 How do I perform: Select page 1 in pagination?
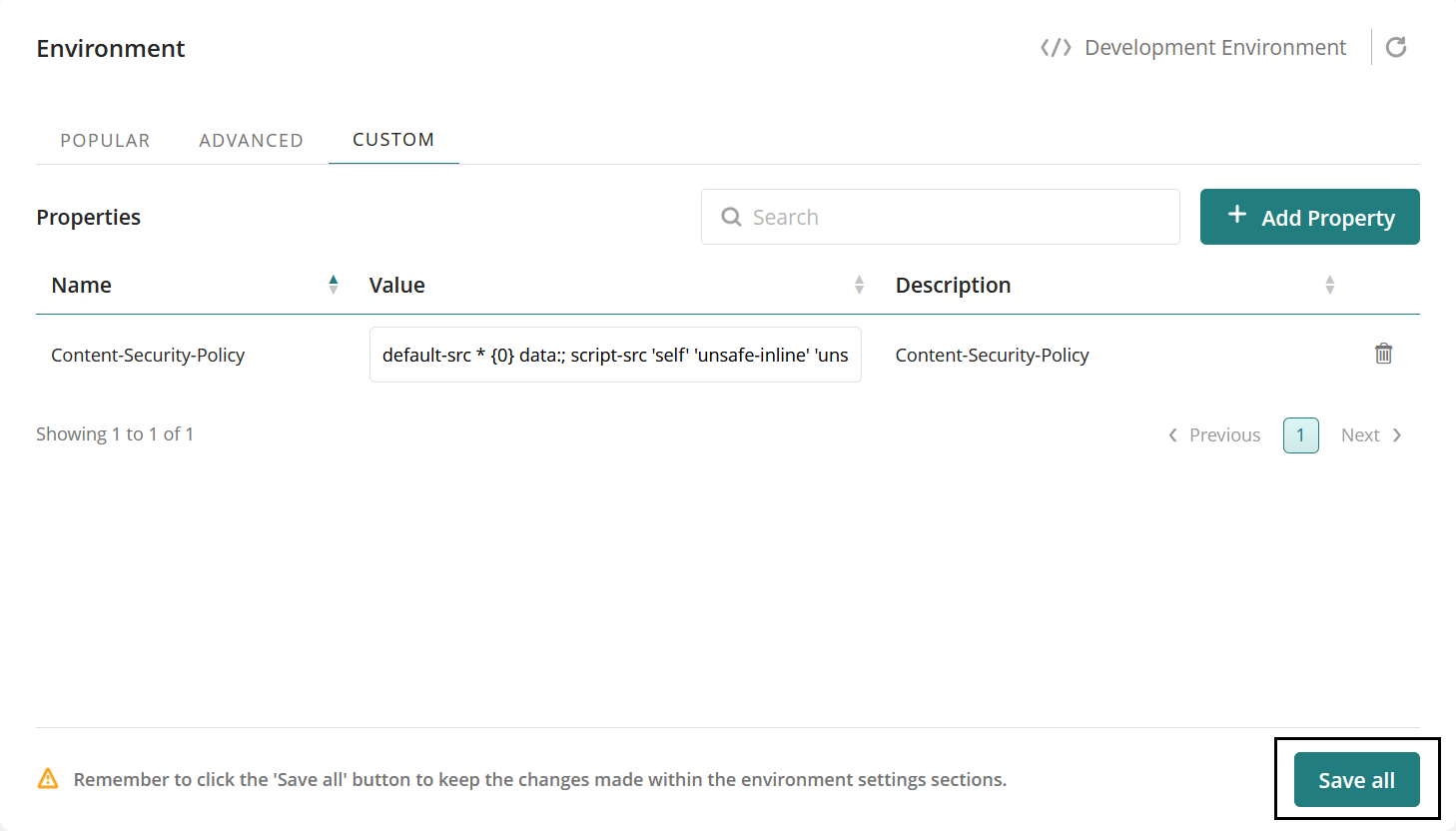pos(1300,435)
